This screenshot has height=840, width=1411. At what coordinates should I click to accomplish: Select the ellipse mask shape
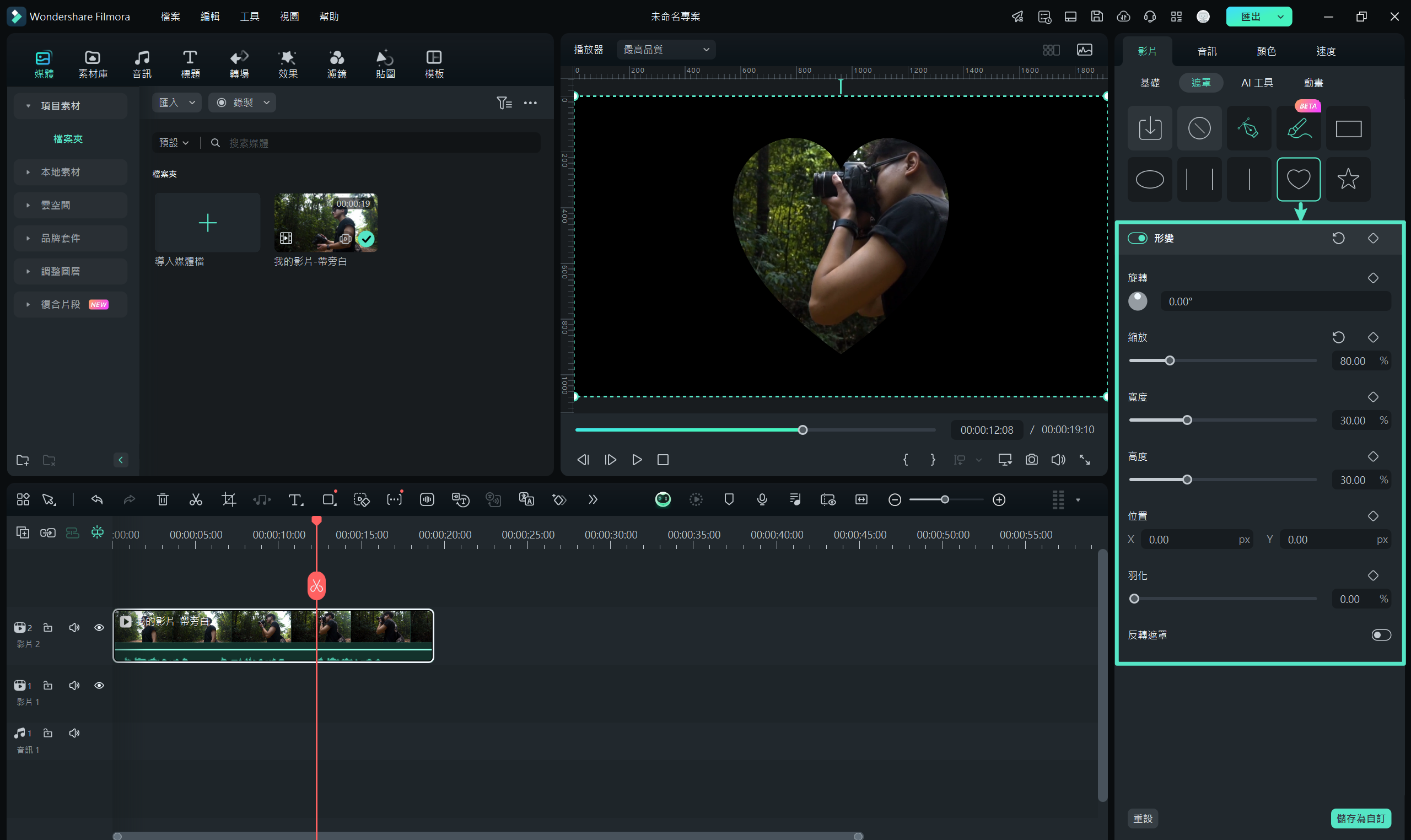(x=1150, y=179)
